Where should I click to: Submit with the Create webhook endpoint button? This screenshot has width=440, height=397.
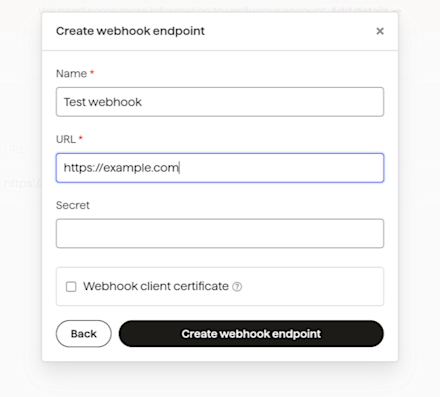click(x=251, y=334)
